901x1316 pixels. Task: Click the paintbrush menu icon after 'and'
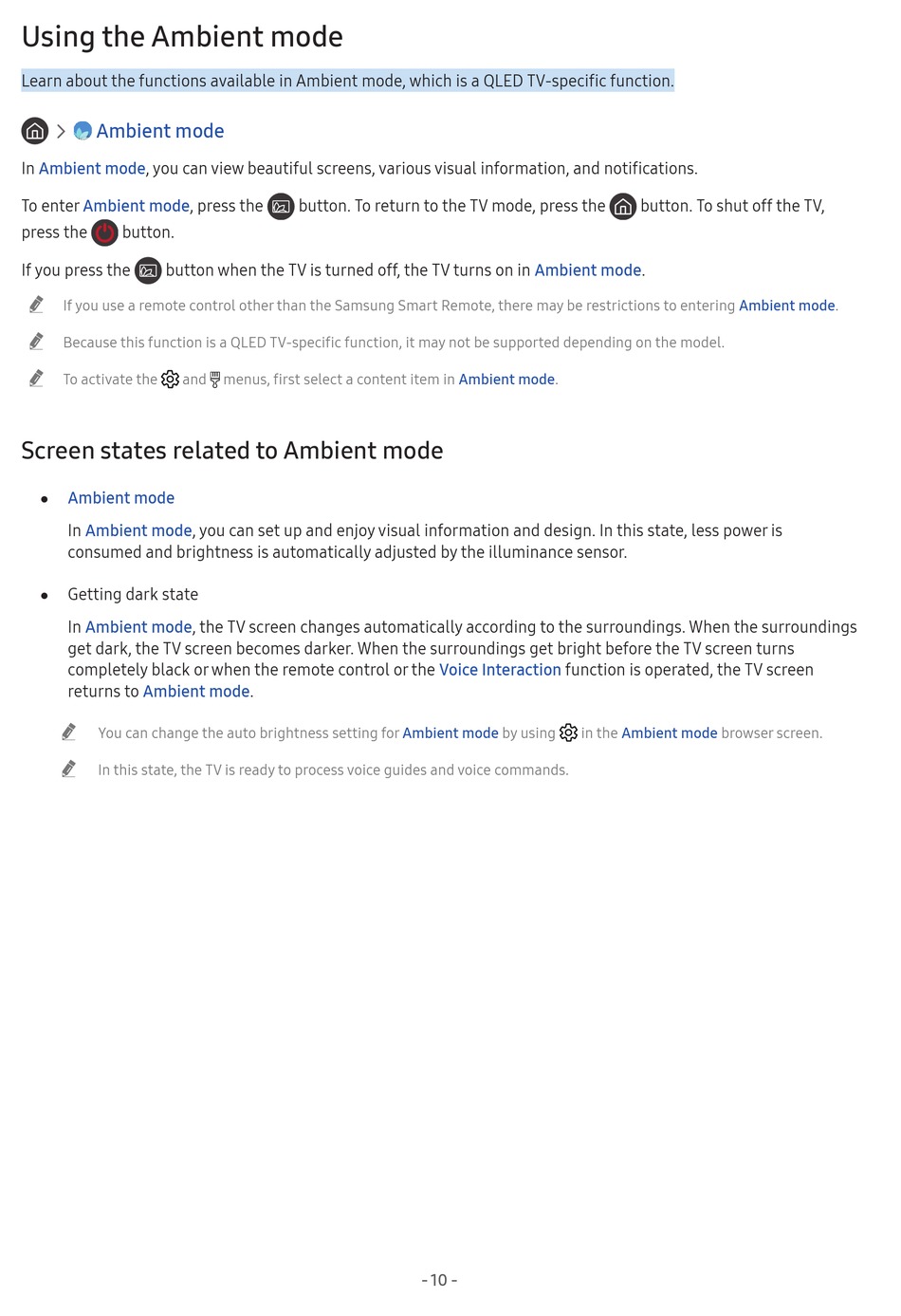(215, 380)
